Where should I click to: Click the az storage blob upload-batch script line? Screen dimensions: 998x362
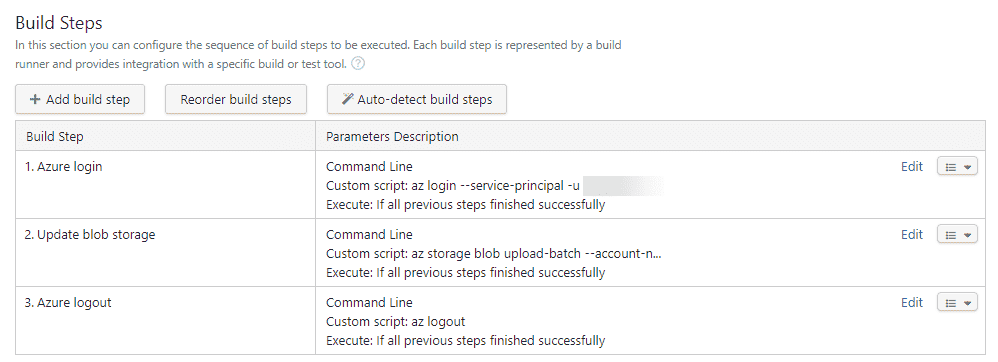click(494, 254)
